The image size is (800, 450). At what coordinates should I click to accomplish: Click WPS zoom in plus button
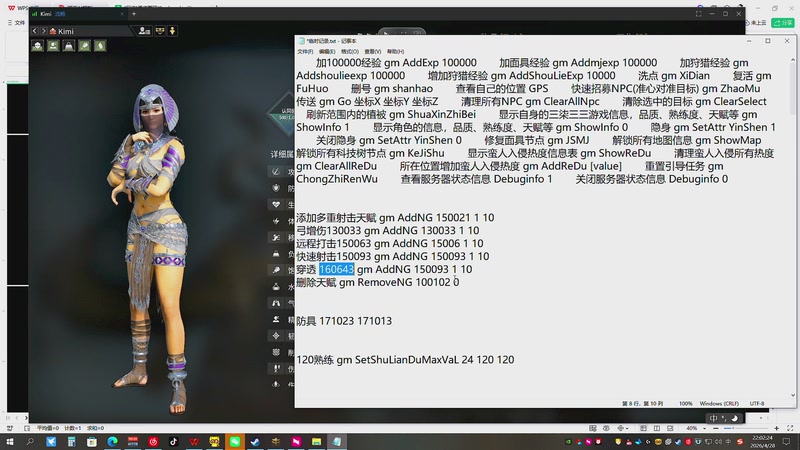tap(777, 429)
